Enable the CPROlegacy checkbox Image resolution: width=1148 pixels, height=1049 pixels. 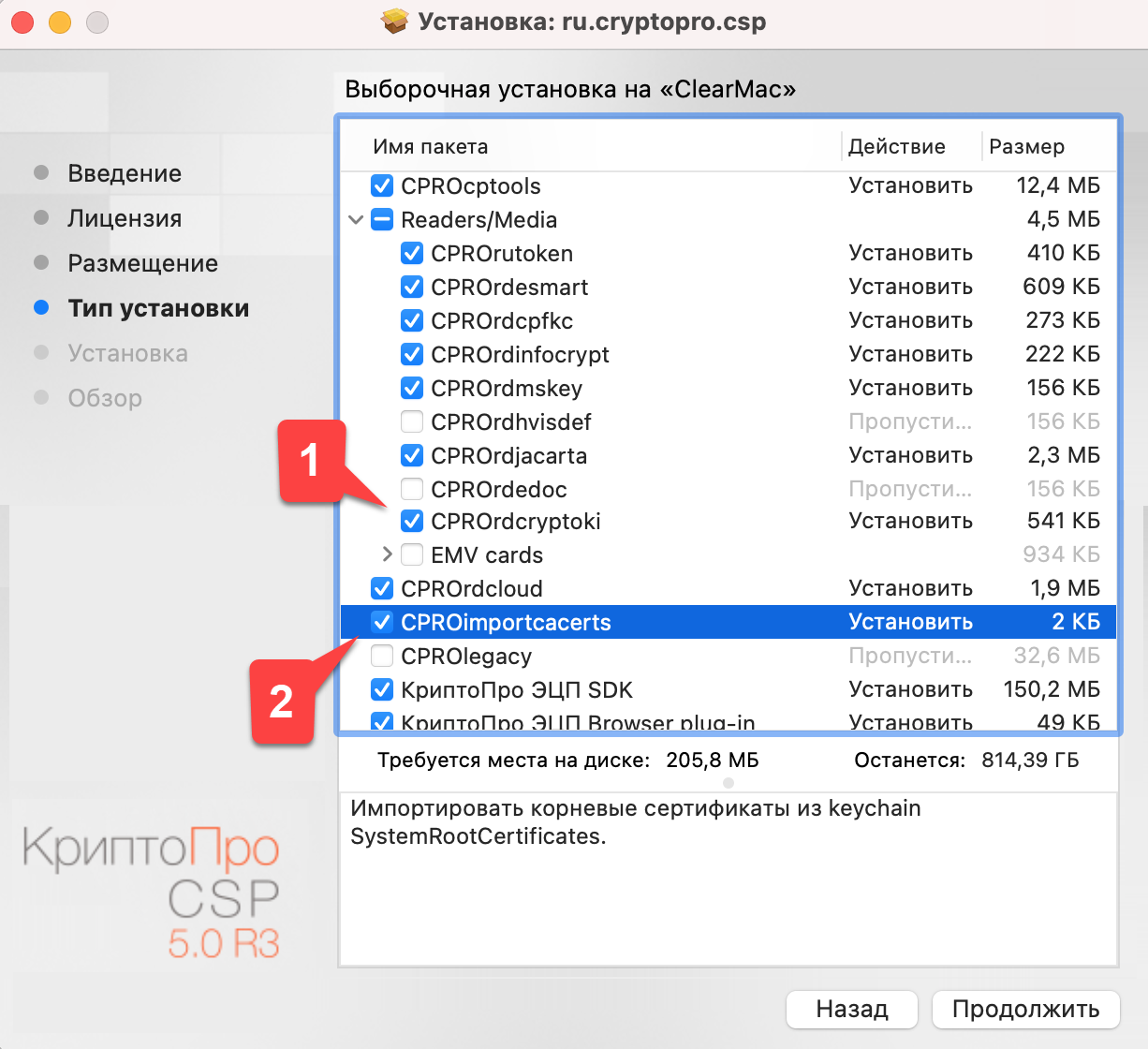[x=382, y=656]
